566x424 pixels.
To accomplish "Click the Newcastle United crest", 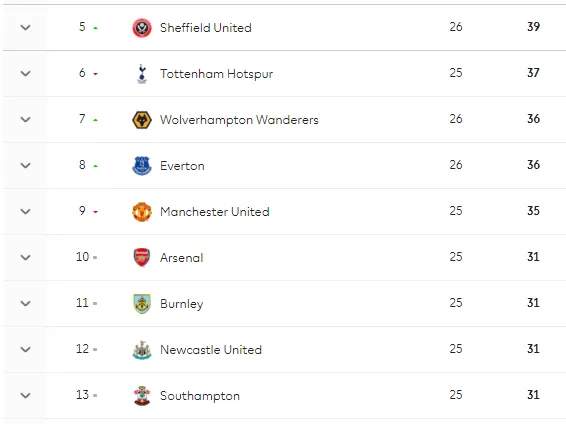I will (142, 350).
